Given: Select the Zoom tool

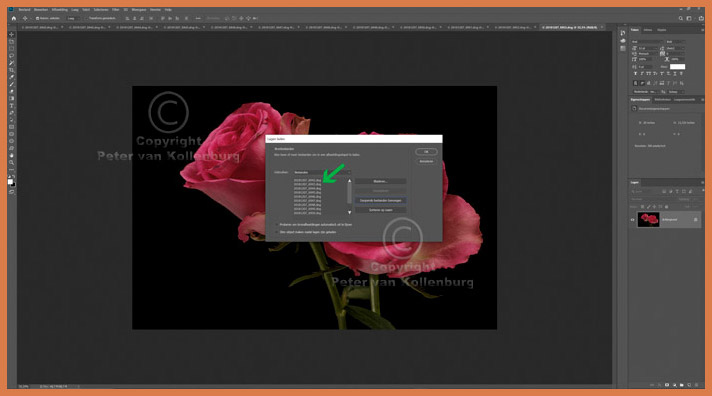Looking at the screenshot, I should point(12,163).
